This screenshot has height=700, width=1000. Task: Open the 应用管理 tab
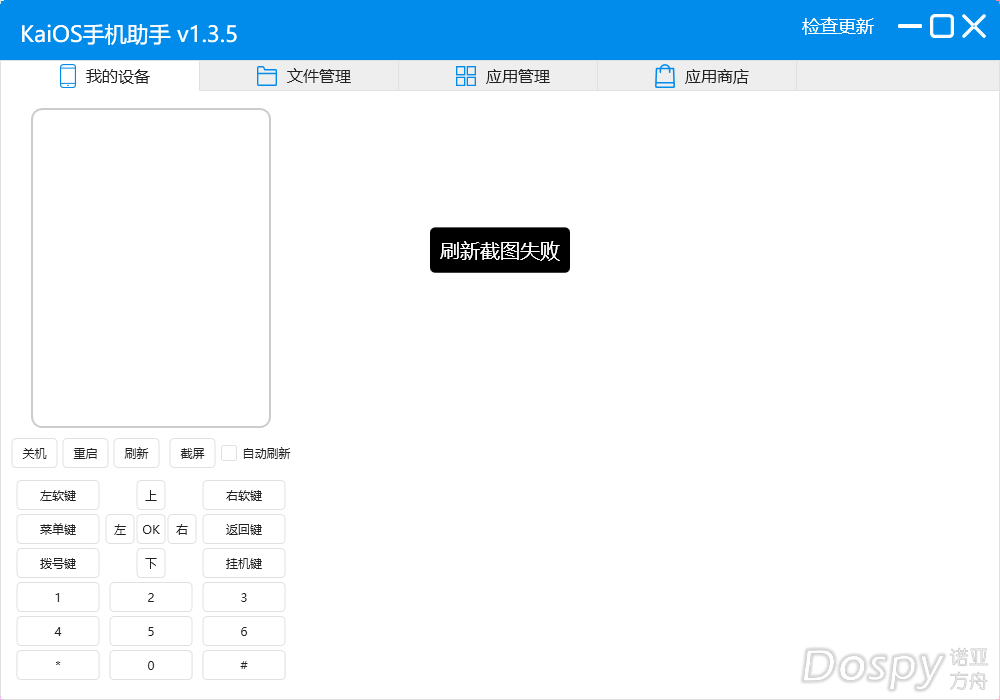pyautogui.click(x=498, y=76)
